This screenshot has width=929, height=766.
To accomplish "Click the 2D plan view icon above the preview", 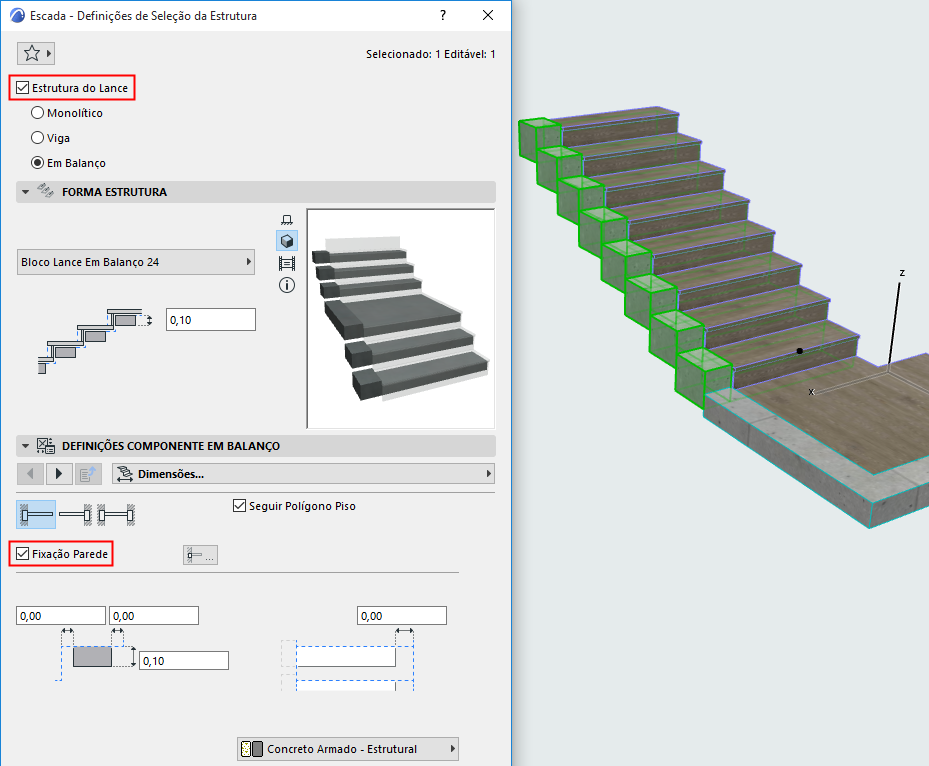I will [285, 218].
